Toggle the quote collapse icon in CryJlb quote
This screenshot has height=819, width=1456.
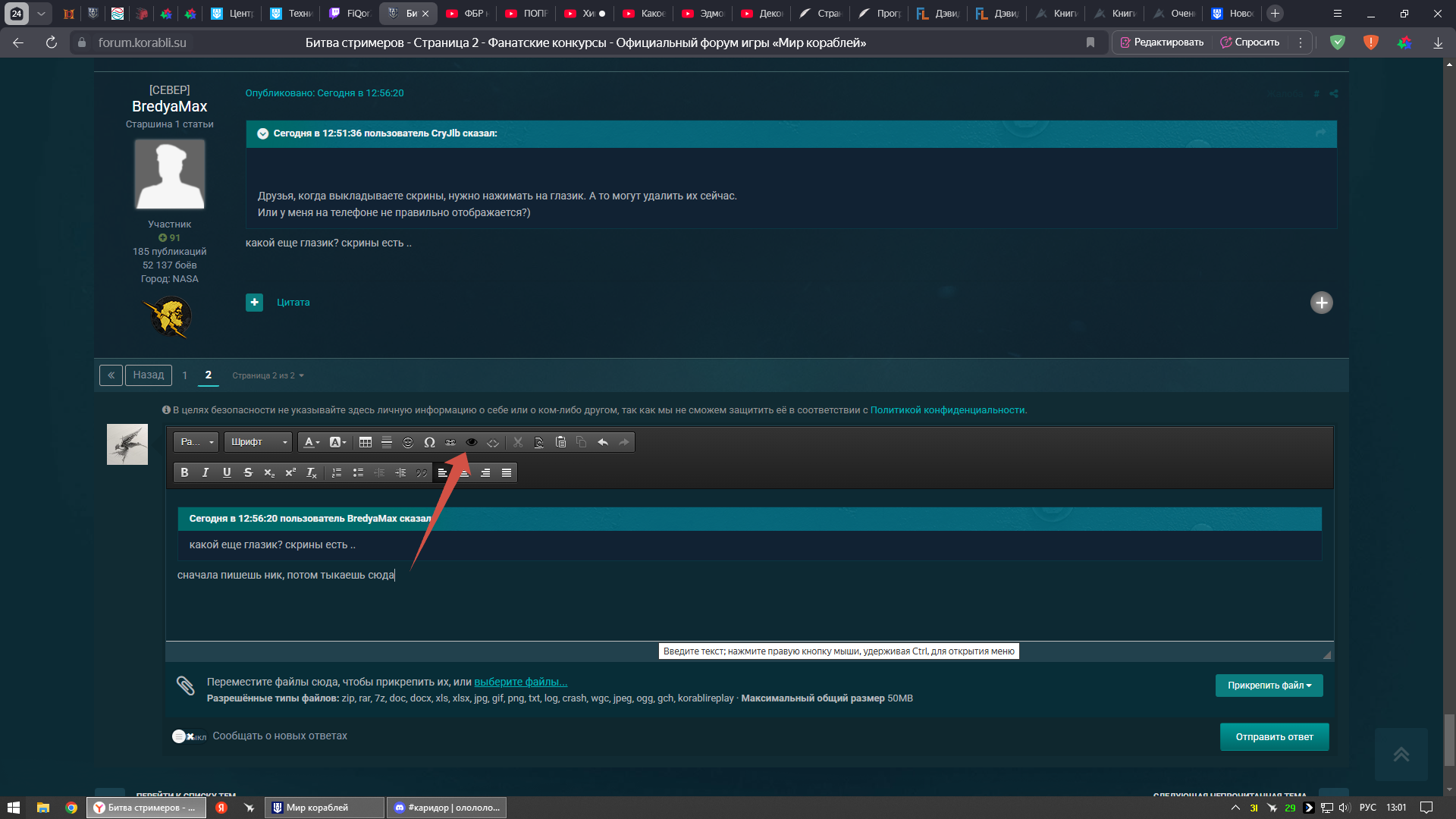262,133
